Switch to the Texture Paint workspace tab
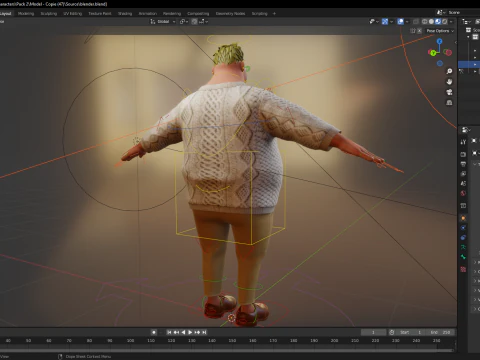This screenshot has width=480, height=360. click(100, 14)
